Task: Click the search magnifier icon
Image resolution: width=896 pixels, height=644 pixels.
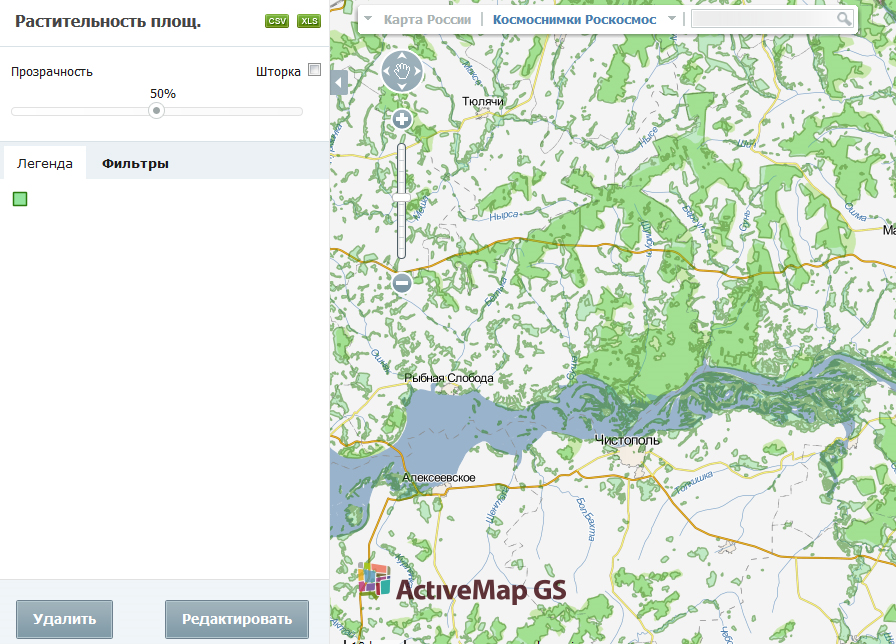Action: [844, 19]
